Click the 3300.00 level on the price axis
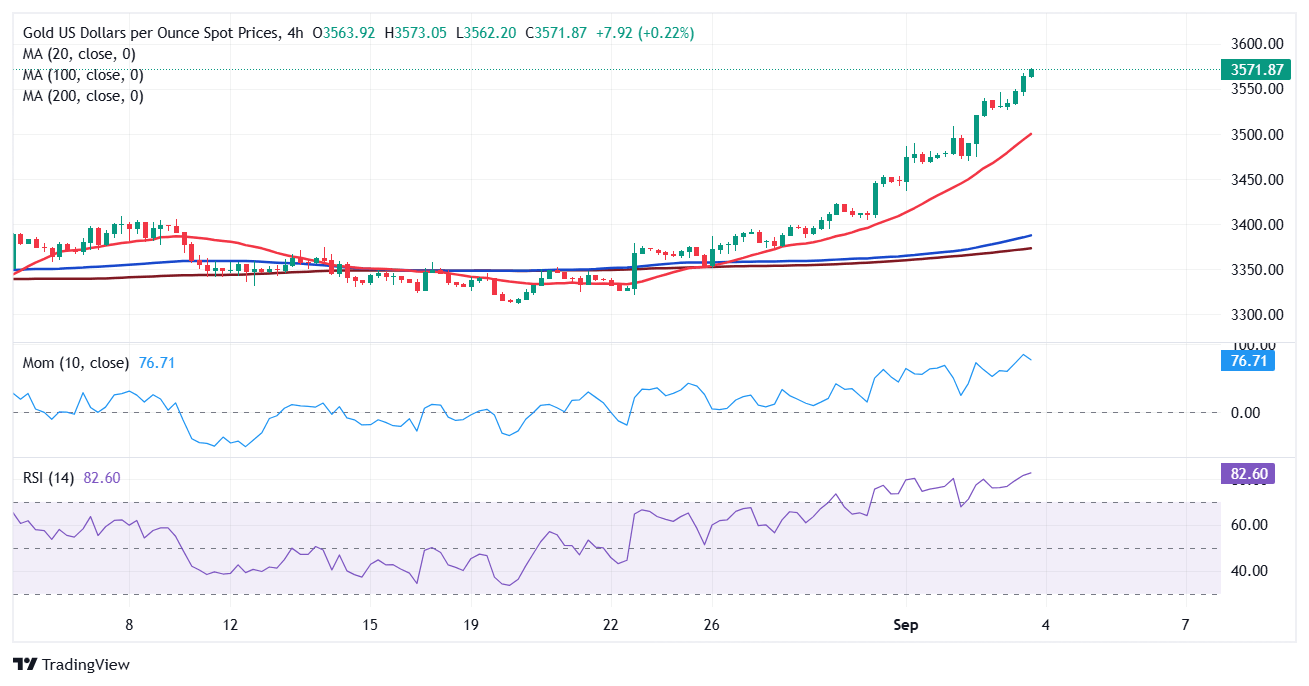Viewport: 1309px width, 686px height. tap(1257, 315)
